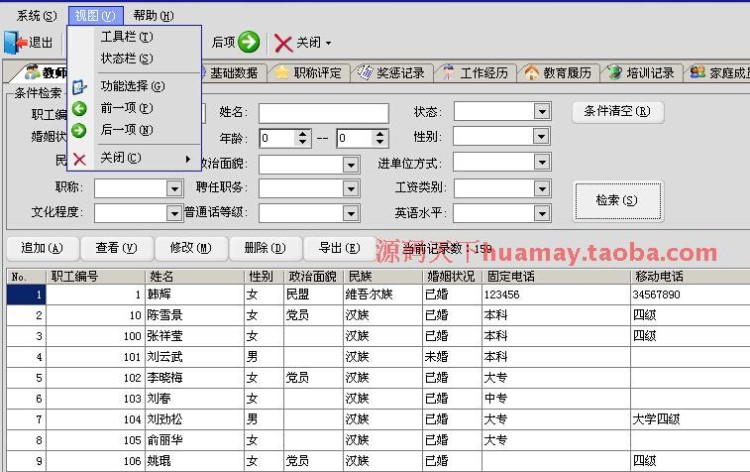Click the 姓名 column header
750x472 pixels.
pos(195,276)
